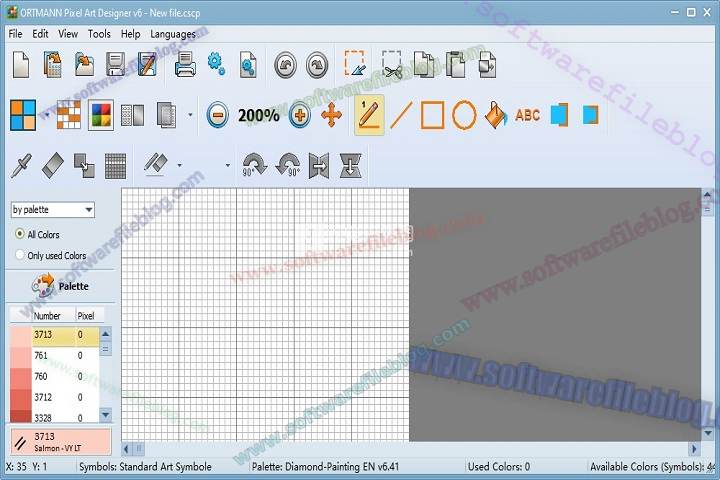Select the ABC text tool
Viewport: 720px width, 480px height.
(527, 115)
